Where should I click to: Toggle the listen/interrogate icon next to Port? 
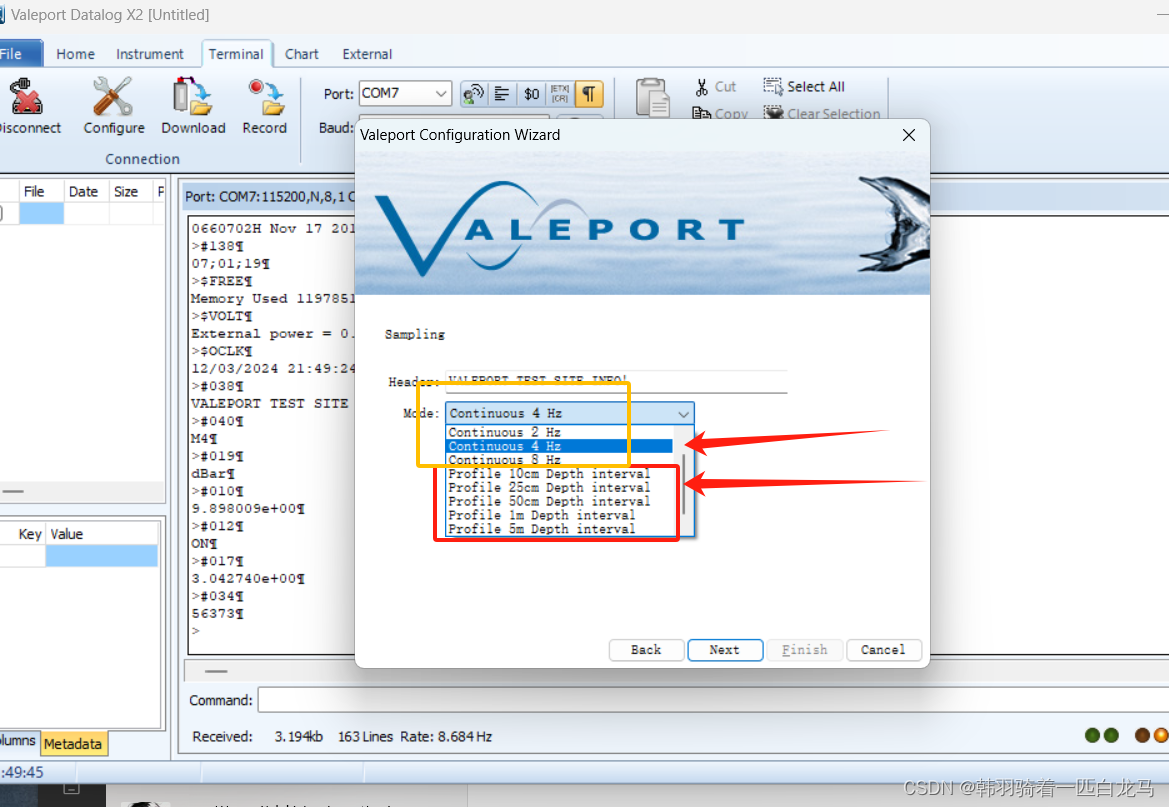[x=473, y=94]
